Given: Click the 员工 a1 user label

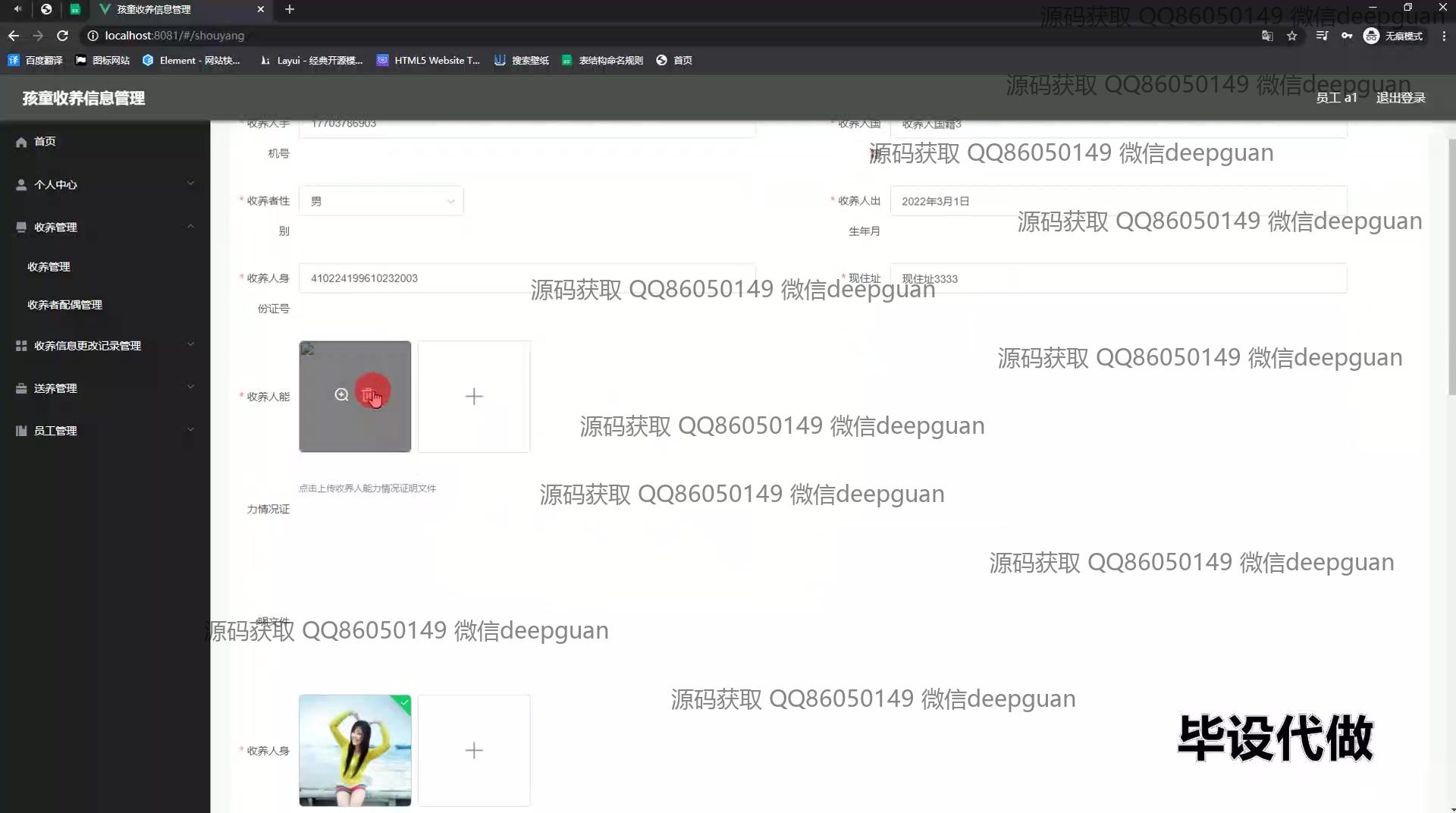Looking at the screenshot, I should (1336, 98).
